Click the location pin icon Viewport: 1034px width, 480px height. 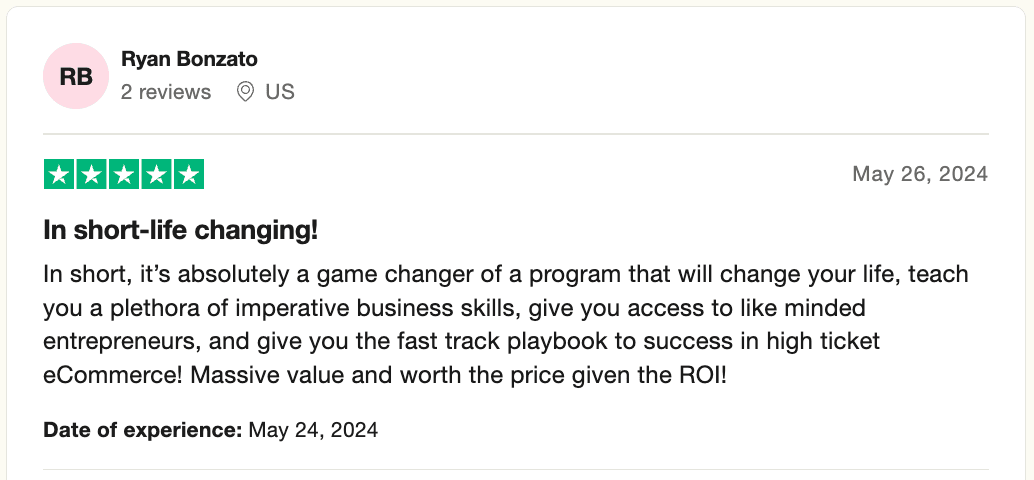click(x=245, y=92)
